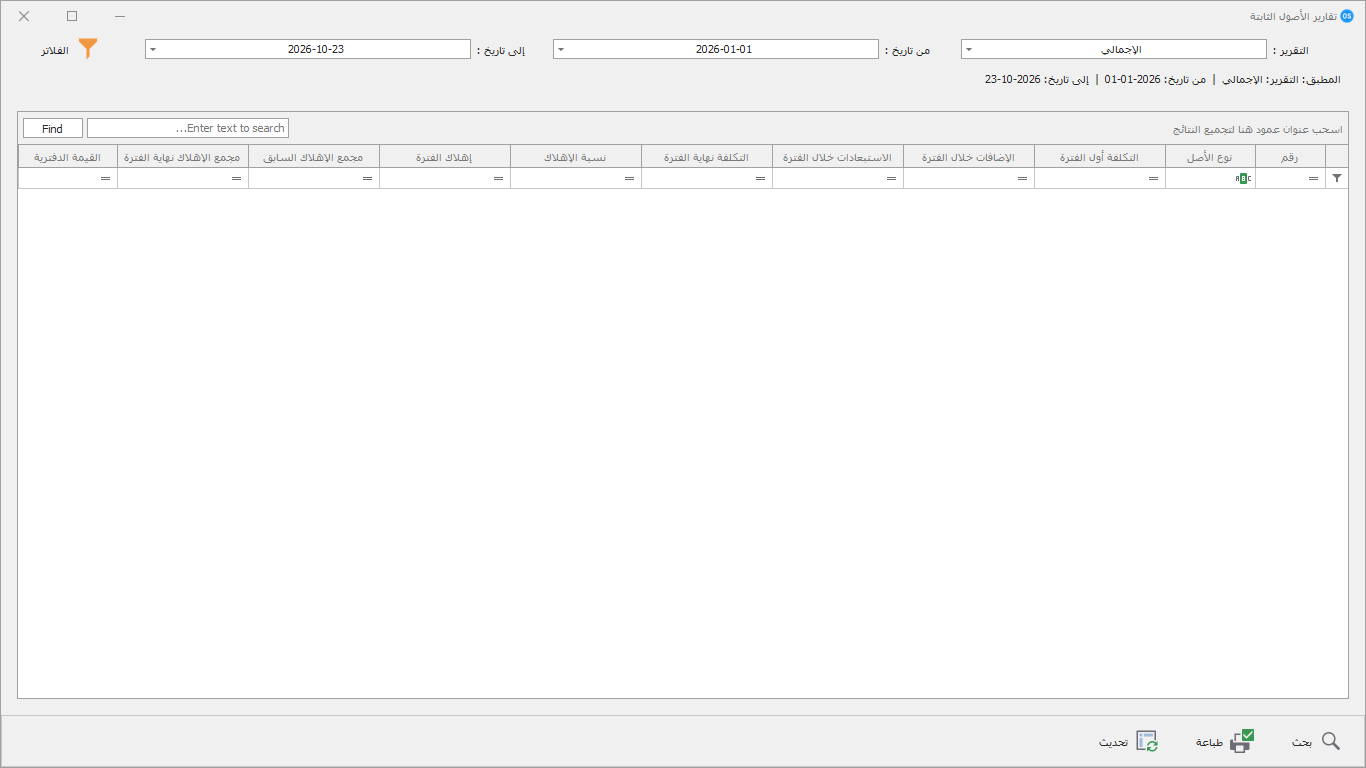
Task: Open filter operator icon under رقم column
Action: [x=1313, y=178]
